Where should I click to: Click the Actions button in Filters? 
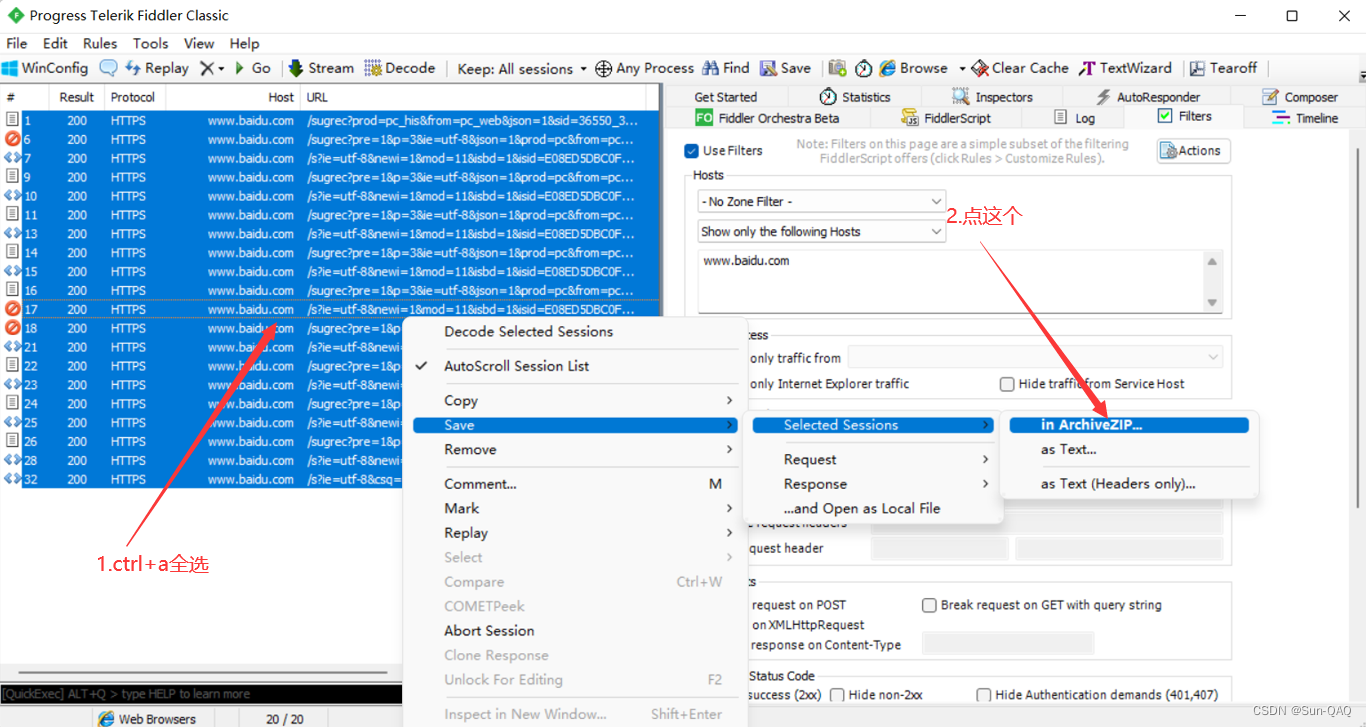click(x=1193, y=151)
